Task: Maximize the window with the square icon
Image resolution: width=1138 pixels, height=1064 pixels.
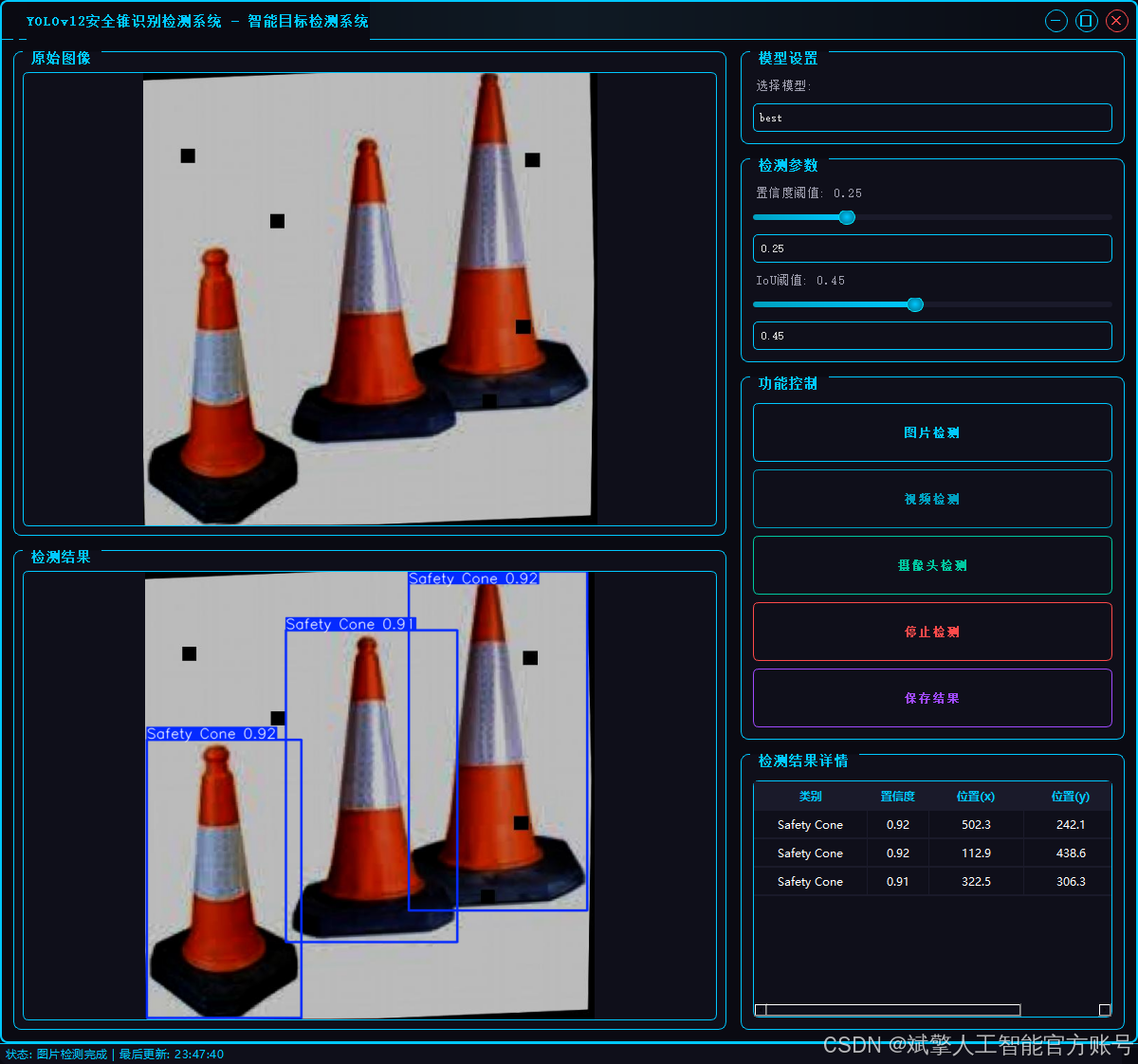Action: (x=1087, y=21)
